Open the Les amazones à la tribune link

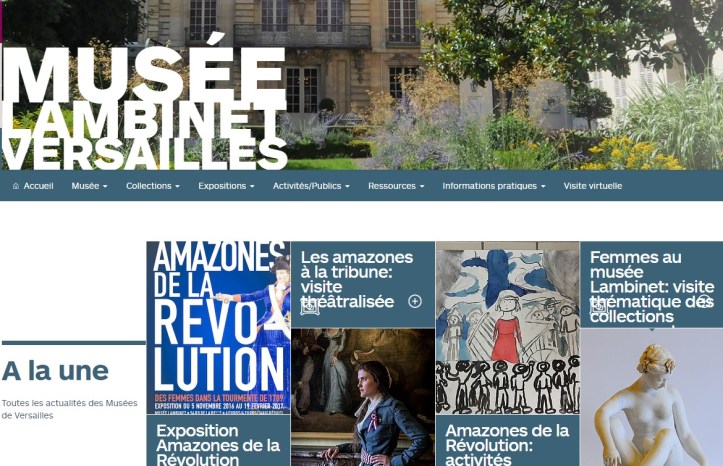[357, 279]
